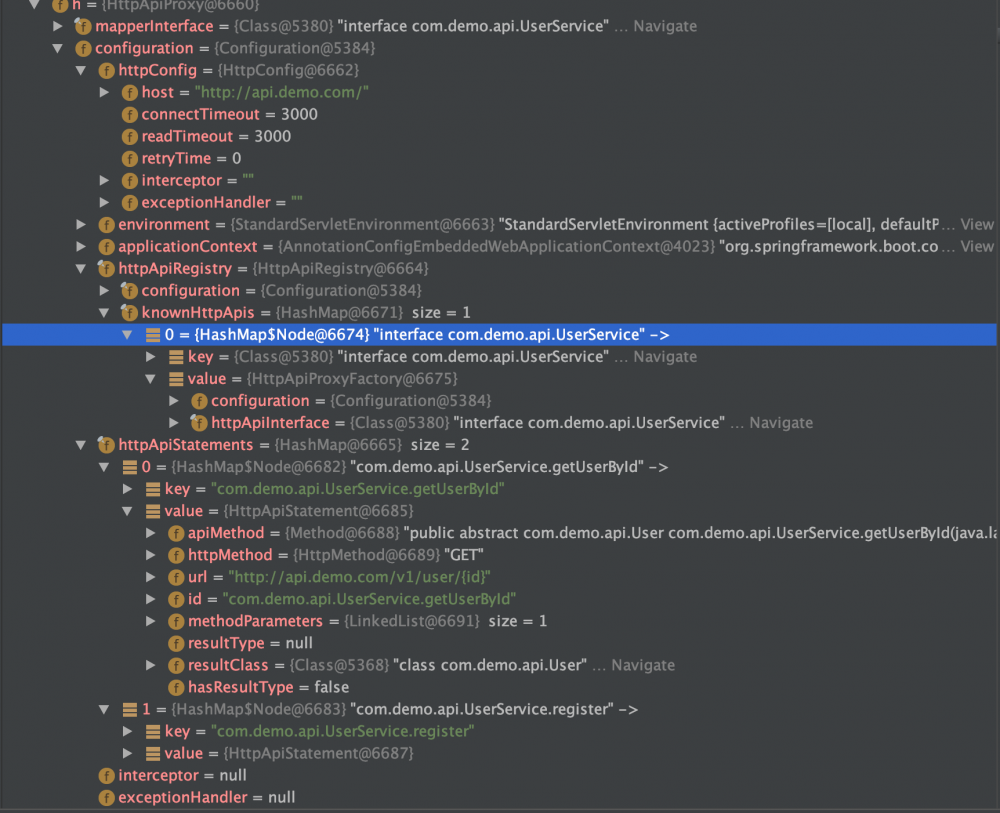Click the "http://api.demo.com/" host value
Image resolution: width=1000 pixels, height=813 pixels.
tap(282, 92)
